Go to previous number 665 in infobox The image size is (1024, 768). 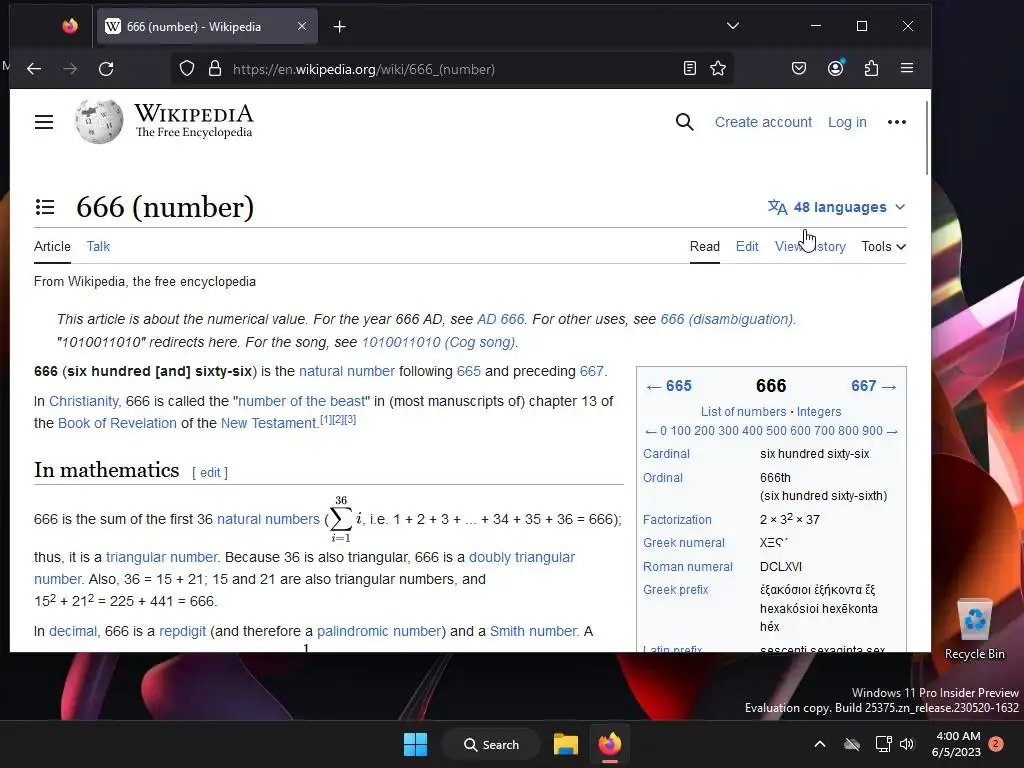tap(669, 386)
